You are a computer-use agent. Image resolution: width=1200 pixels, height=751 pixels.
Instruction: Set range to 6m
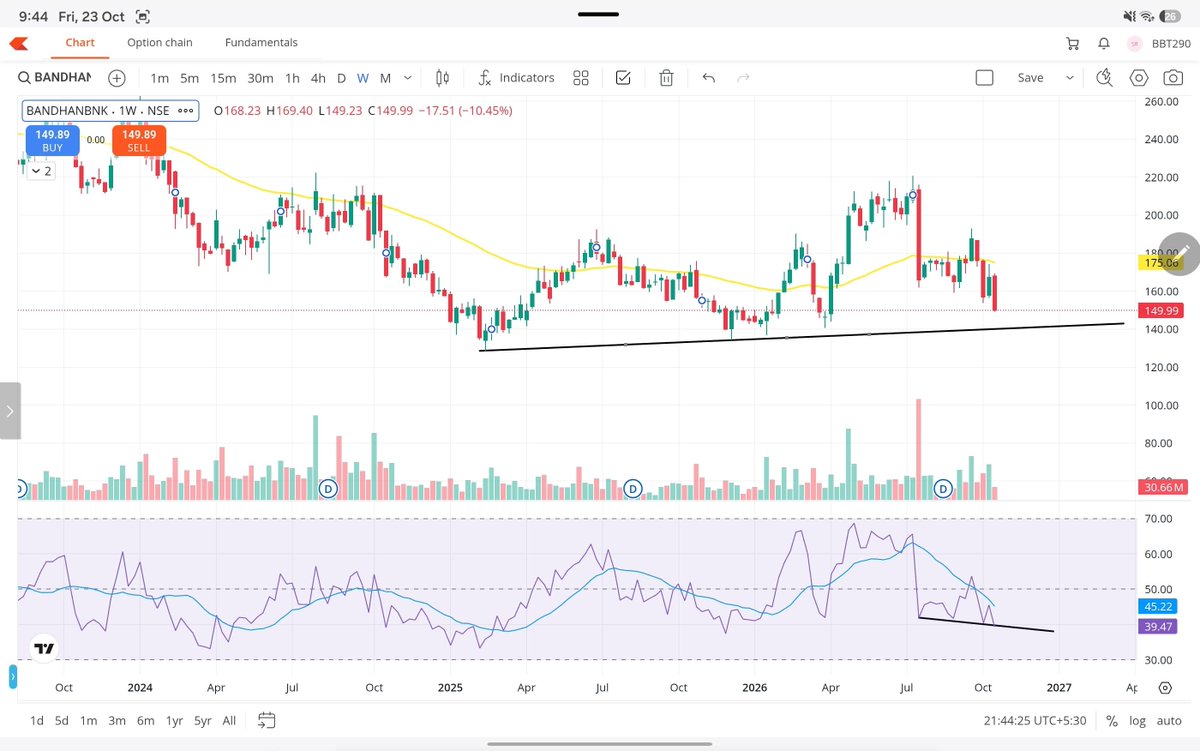146,720
